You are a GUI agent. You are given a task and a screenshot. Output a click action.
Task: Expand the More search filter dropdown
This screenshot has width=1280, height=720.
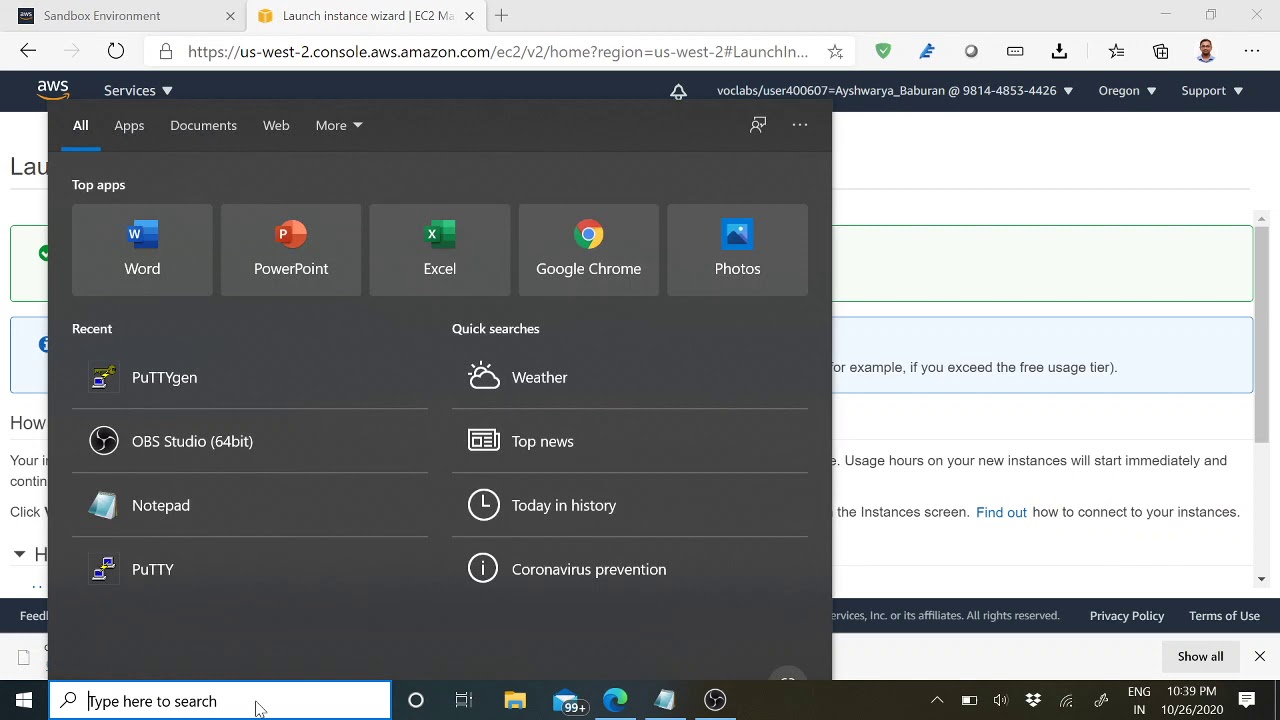[x=339, y=125]
